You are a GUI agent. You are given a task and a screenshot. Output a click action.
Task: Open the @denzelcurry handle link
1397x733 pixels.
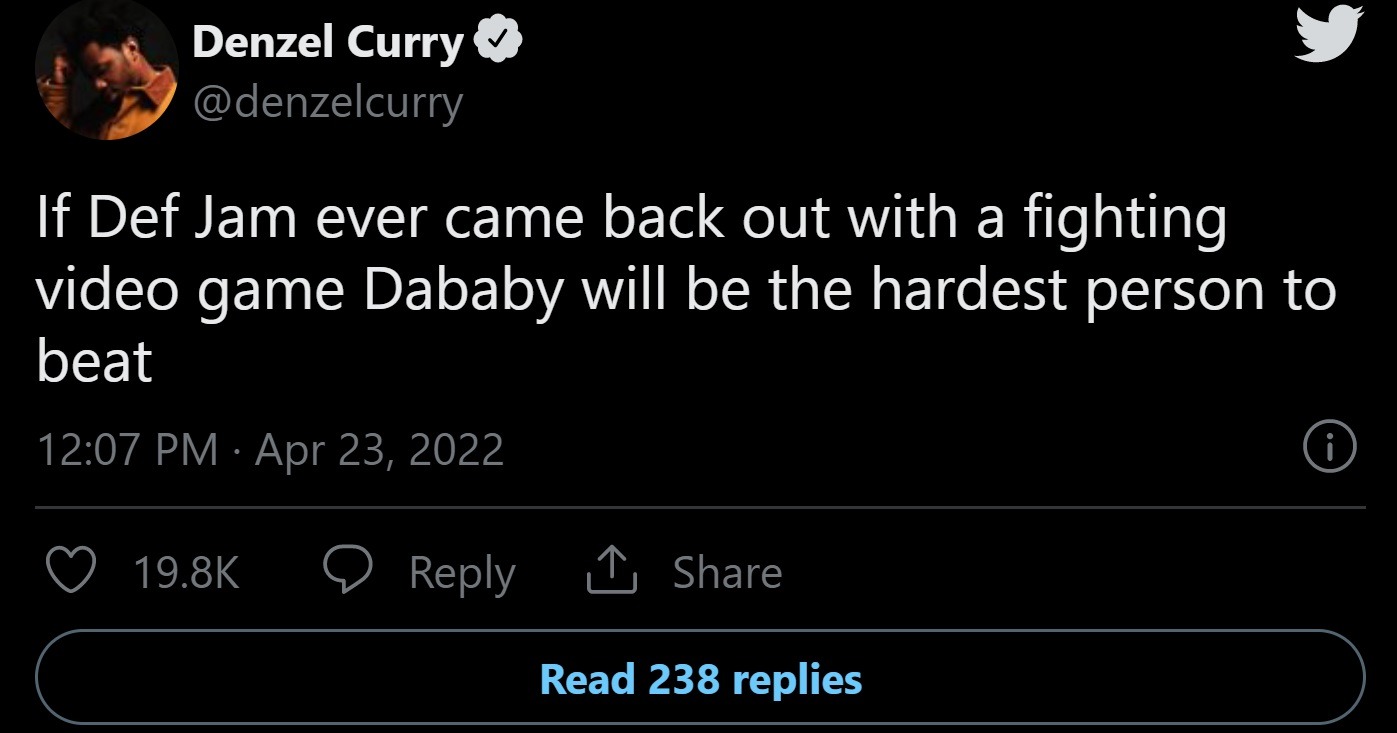(328, 102)
